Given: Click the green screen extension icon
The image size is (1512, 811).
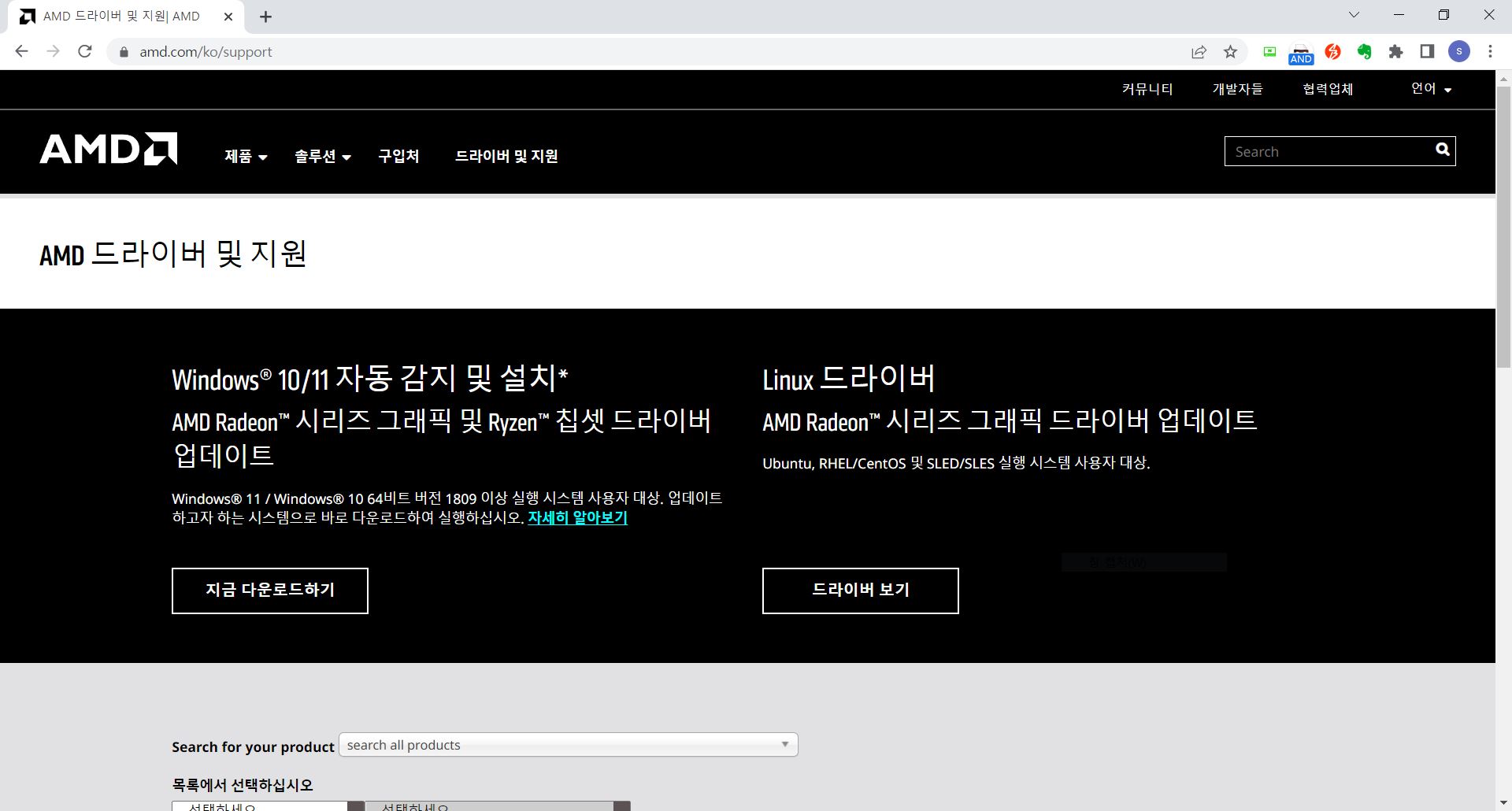Looking at the screenshot, I should click(1269, 52).
